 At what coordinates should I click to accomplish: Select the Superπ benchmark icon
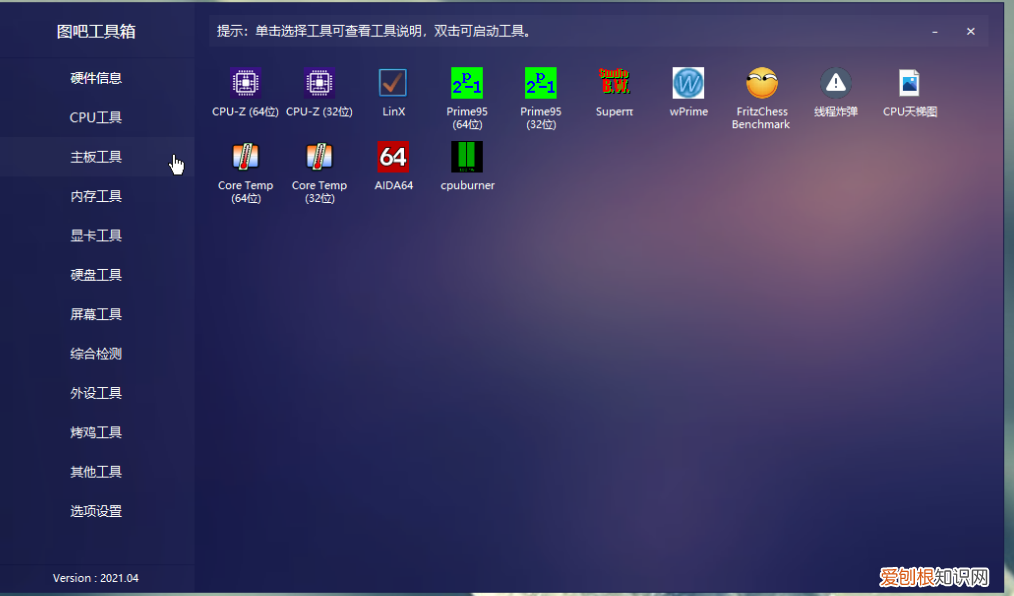click(614, 83)
